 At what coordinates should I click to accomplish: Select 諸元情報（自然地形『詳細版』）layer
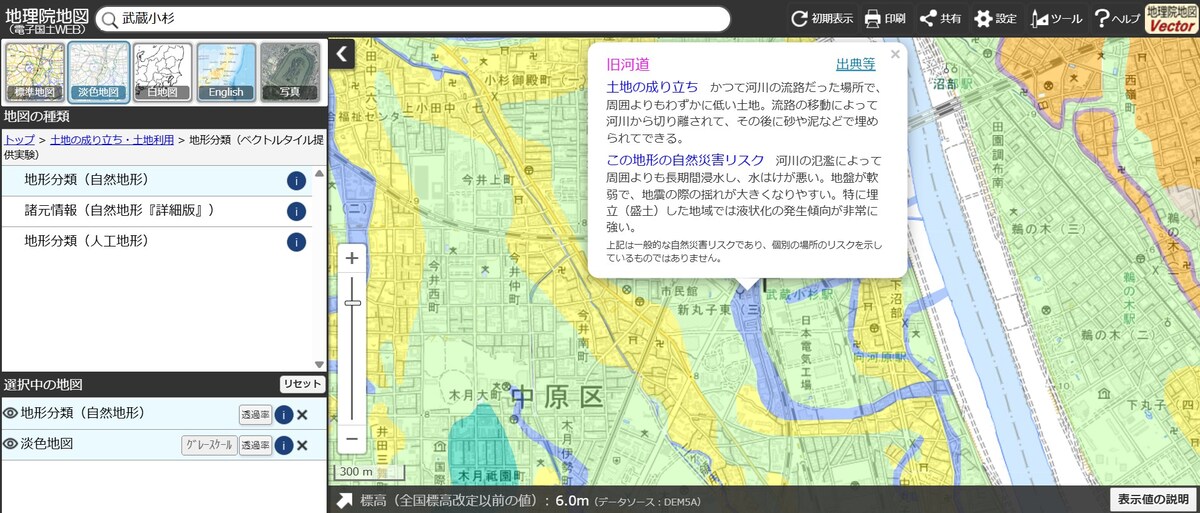(156, 211)
